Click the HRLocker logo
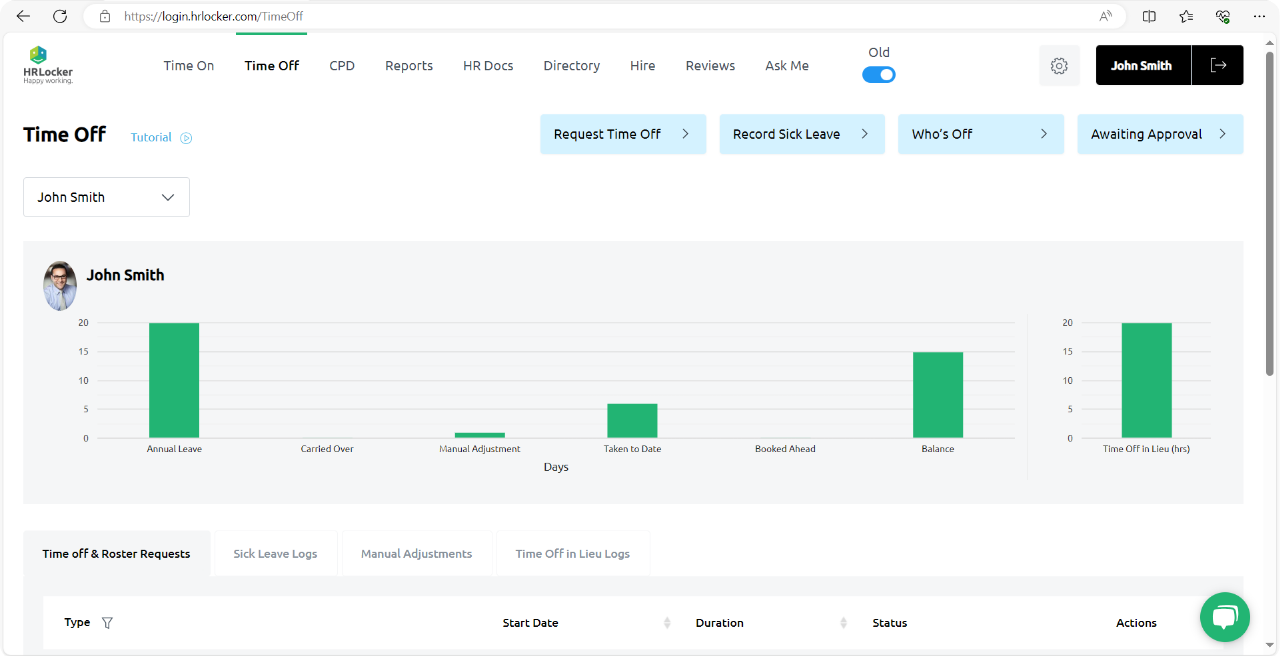The height and width of the screenshot is (656, 1280). coord(47,65)
